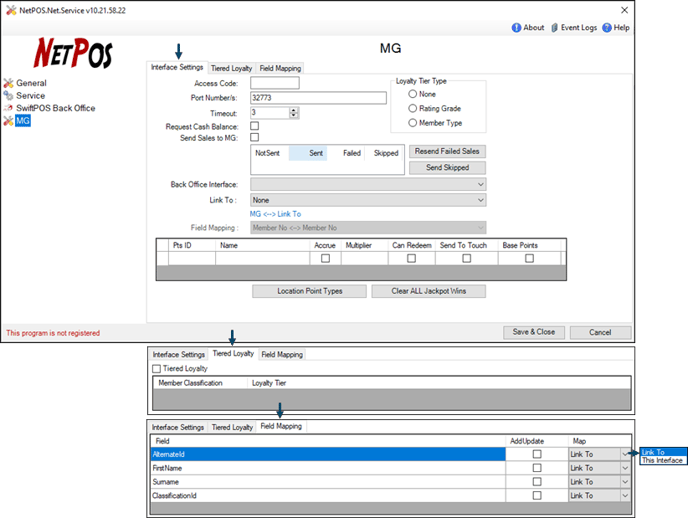Image resolution: width=688 pixels, height=518 pixels.
Task: Tick the Base Points checkbox
Action: click(530, 258)
